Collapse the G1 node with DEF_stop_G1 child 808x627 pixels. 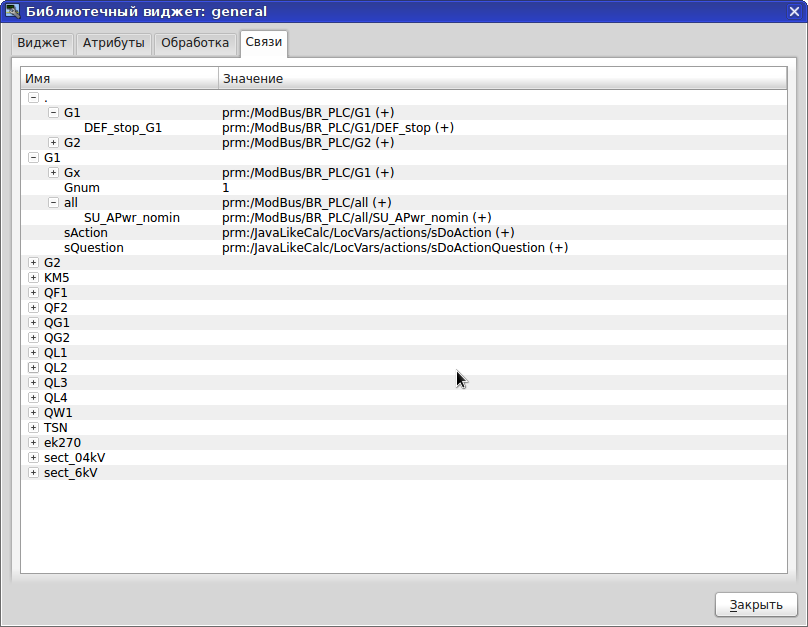point(54,112)
